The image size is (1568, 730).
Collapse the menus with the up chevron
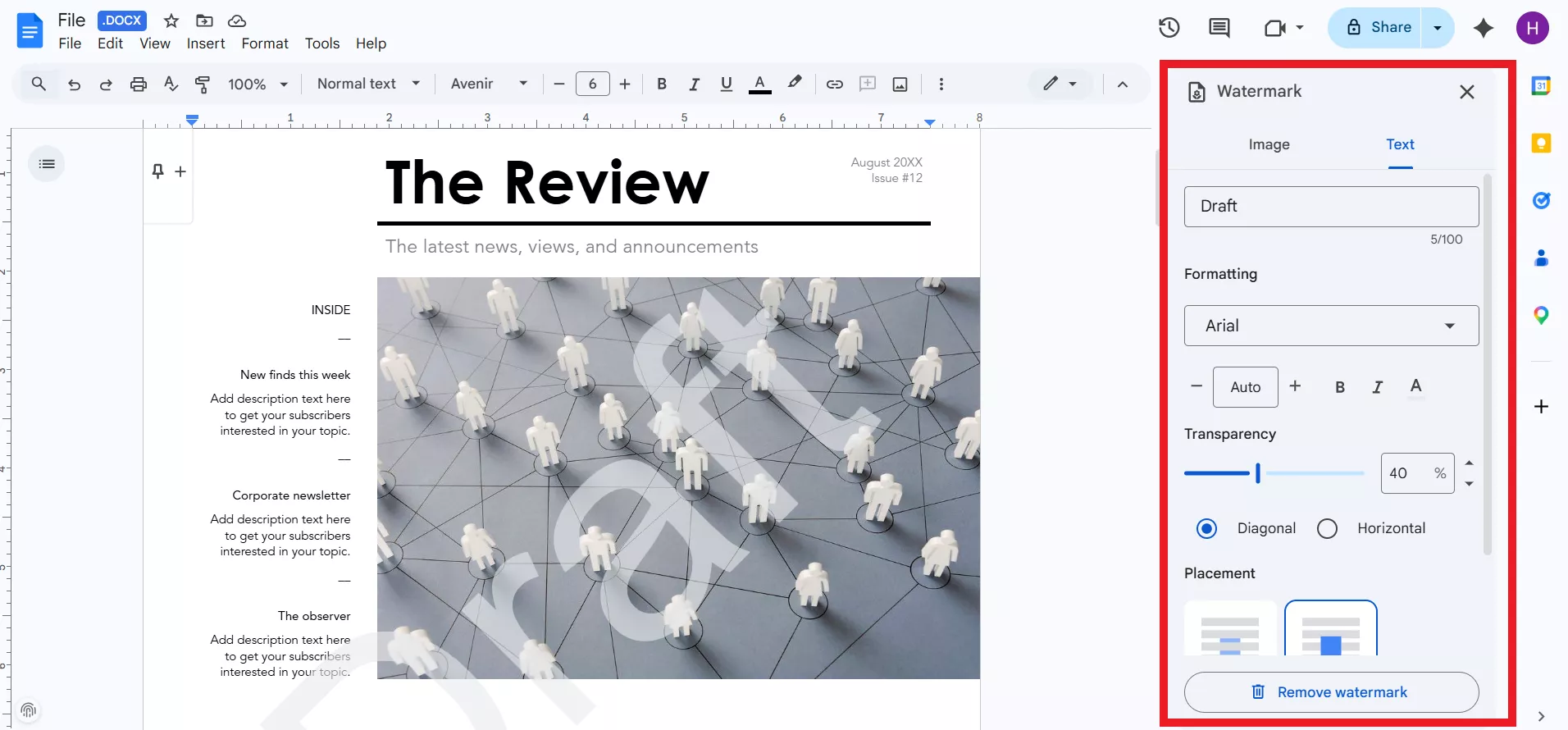point(1123,84)
